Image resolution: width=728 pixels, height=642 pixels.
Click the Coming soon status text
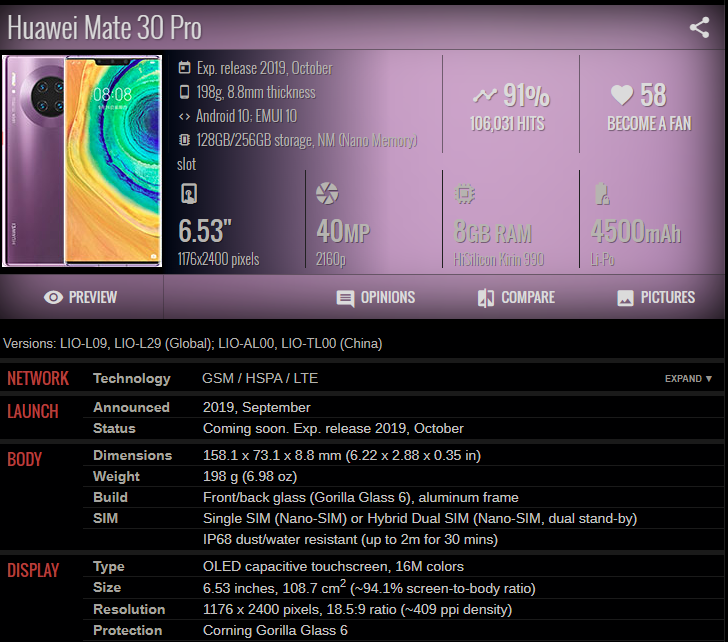pyautogui.click(x=333, y=428)
